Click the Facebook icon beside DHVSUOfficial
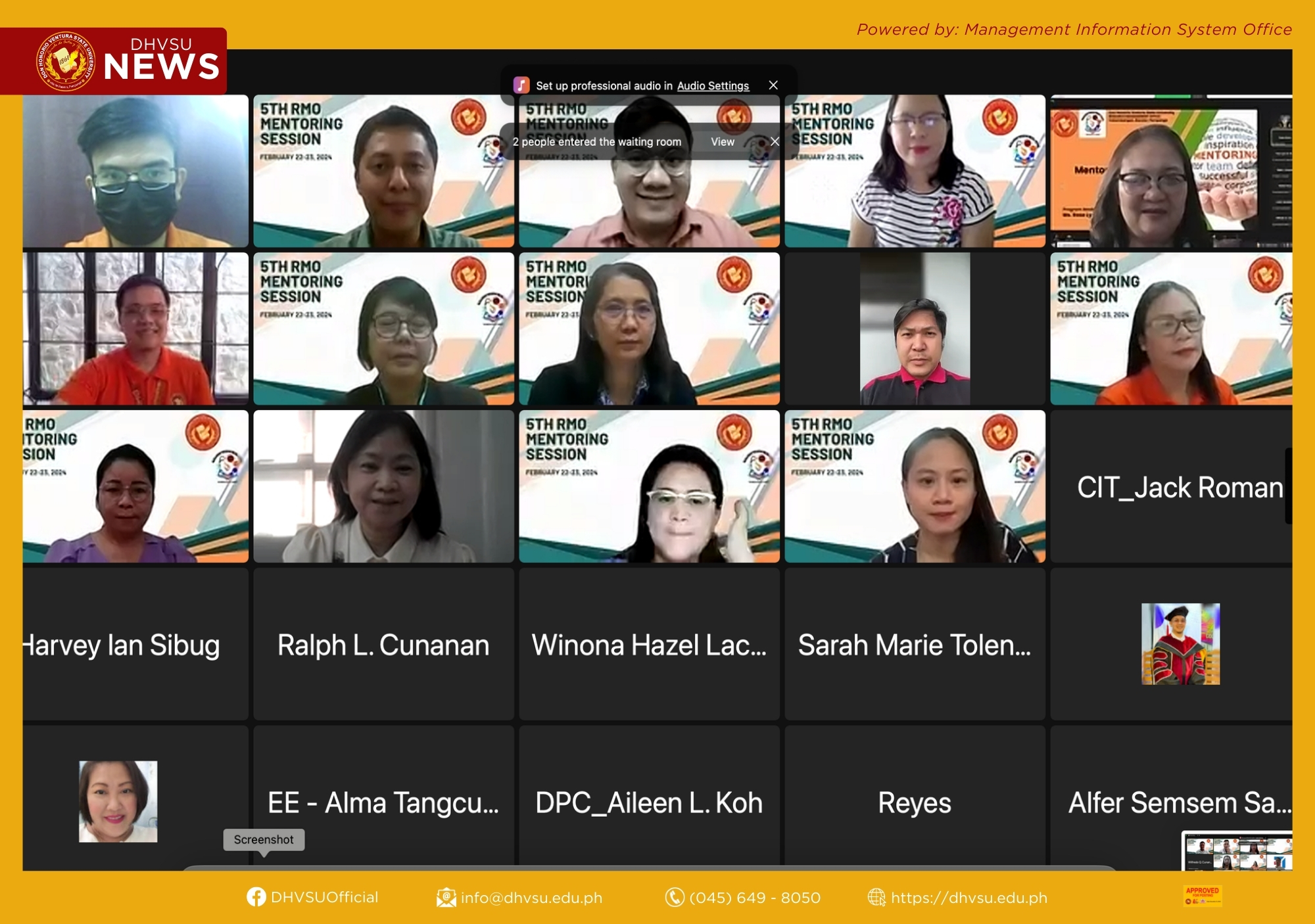This screenshot has width=1315, height=924. (256, 897)
